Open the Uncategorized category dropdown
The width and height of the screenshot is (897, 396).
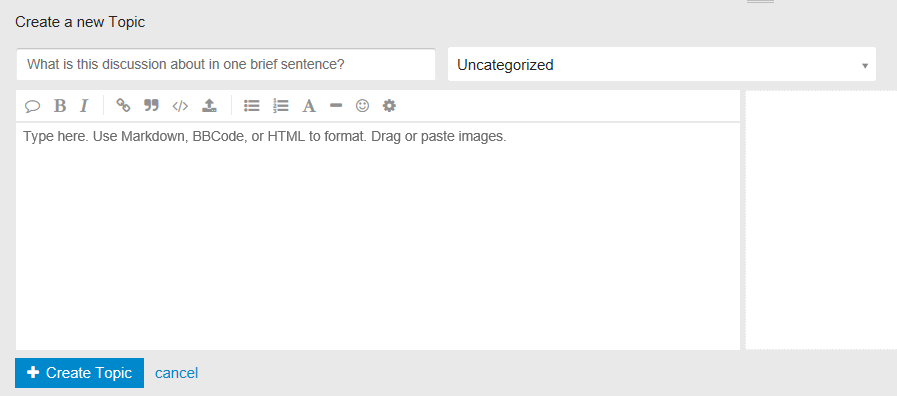[662, 65]
